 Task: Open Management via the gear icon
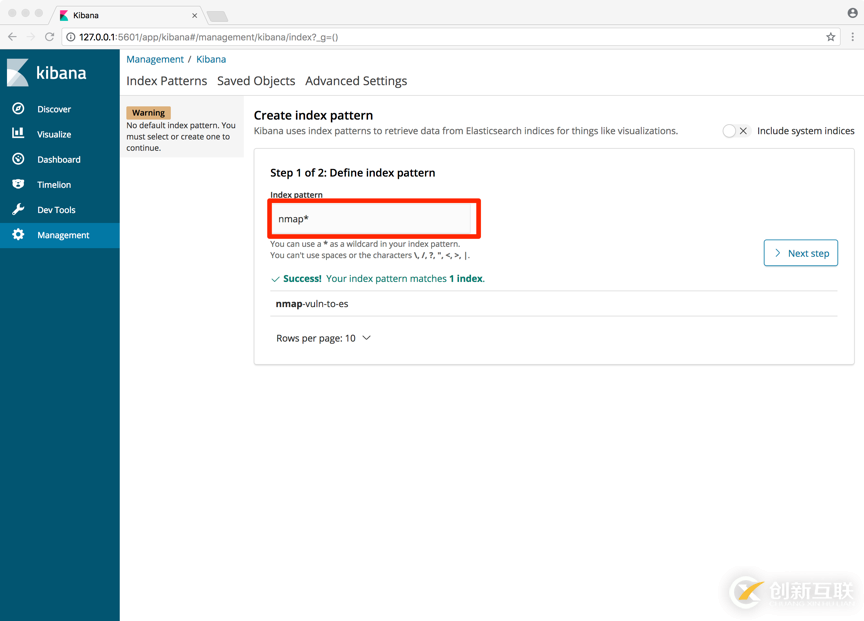18,235
